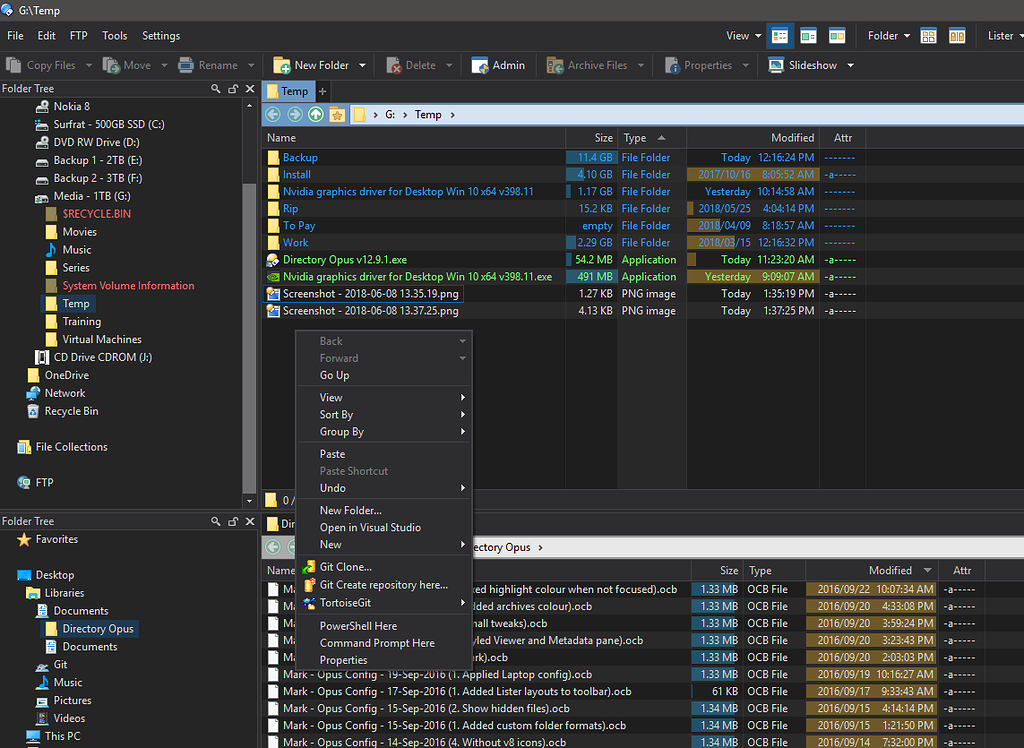Click the Admin shield icon
The image size is (1024, 748).
[480, 65]
